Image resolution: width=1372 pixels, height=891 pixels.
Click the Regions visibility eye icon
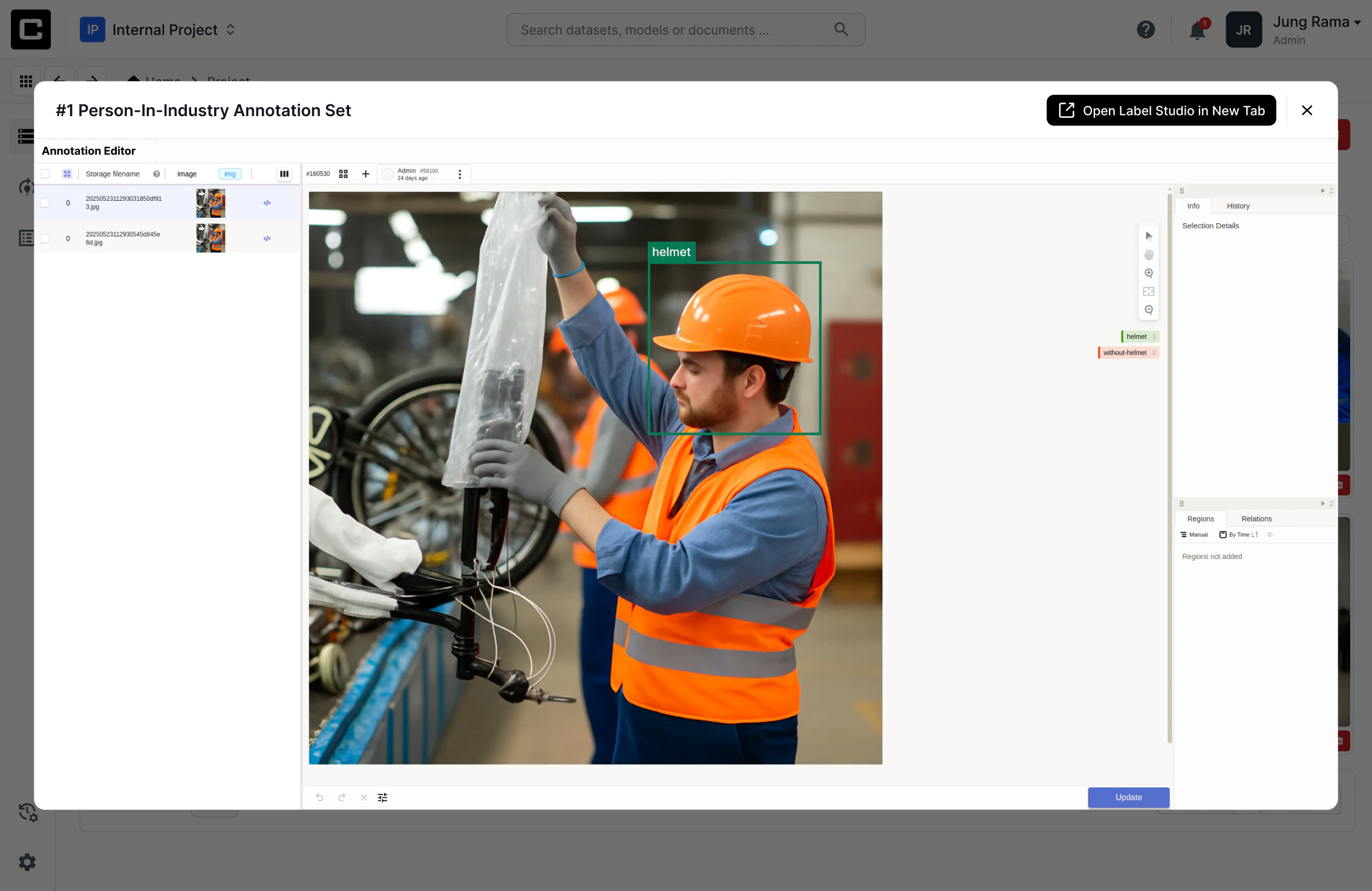(1270, 535)
